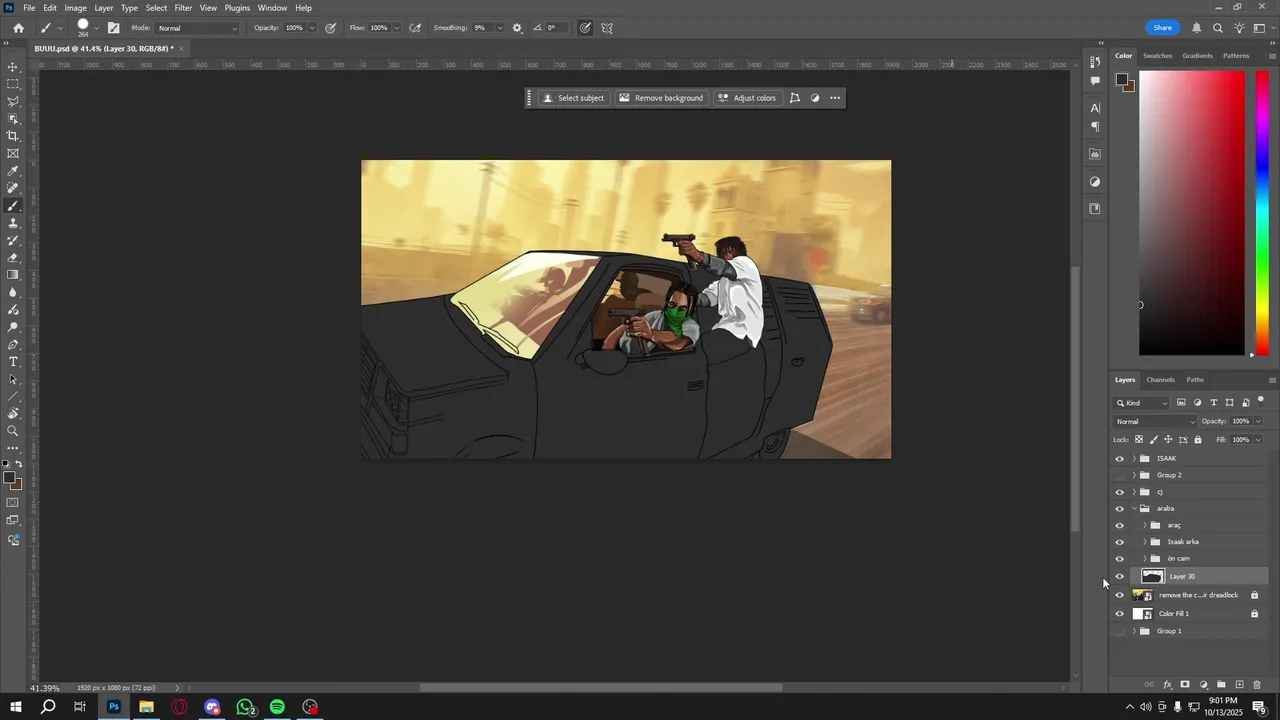Image resolution: width=1280 pixels, height=720 pixels.
Task: Open Spotify from the taskbar
Action: point(278,707)
